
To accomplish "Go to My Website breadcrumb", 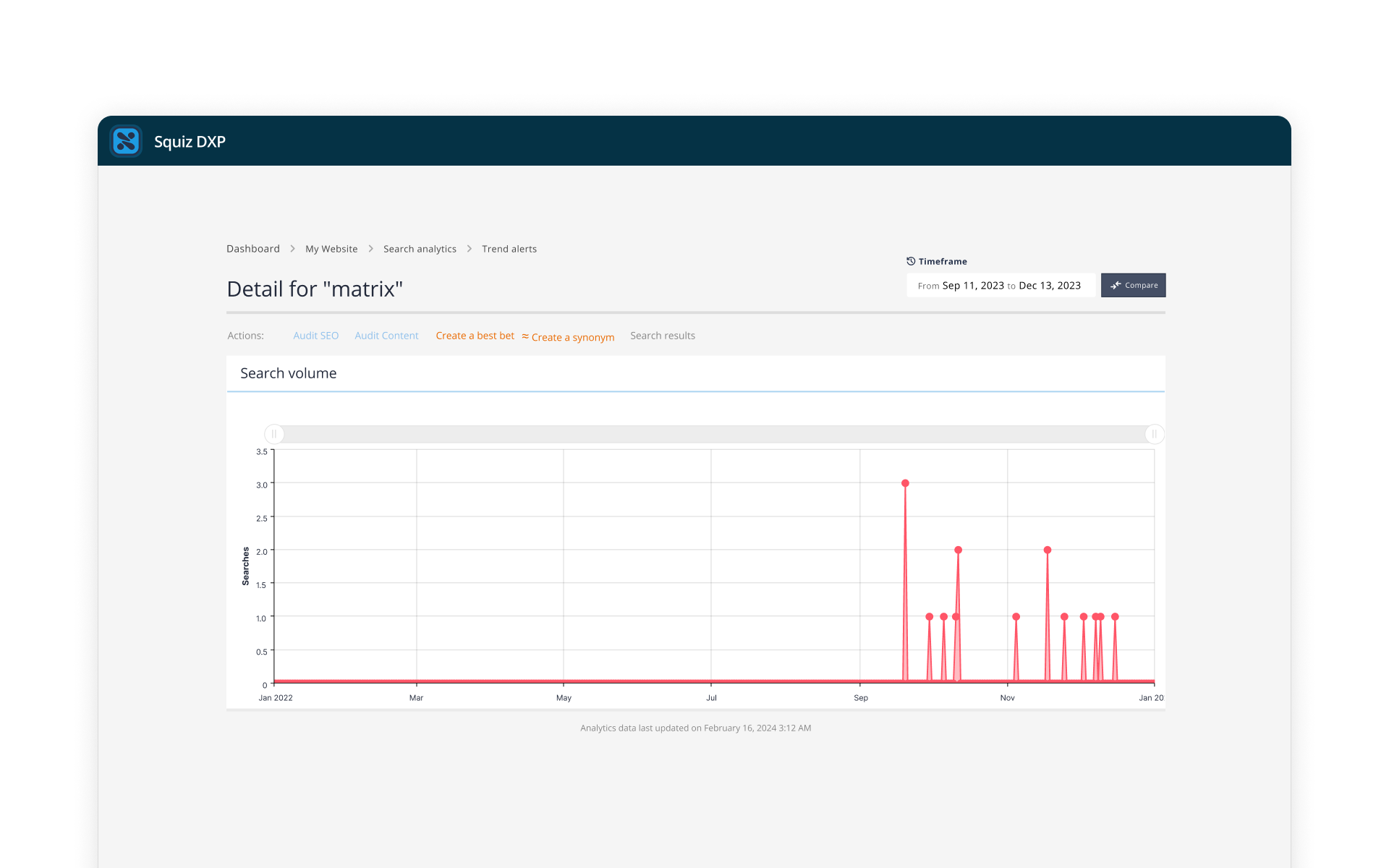I will pos(331,249).
